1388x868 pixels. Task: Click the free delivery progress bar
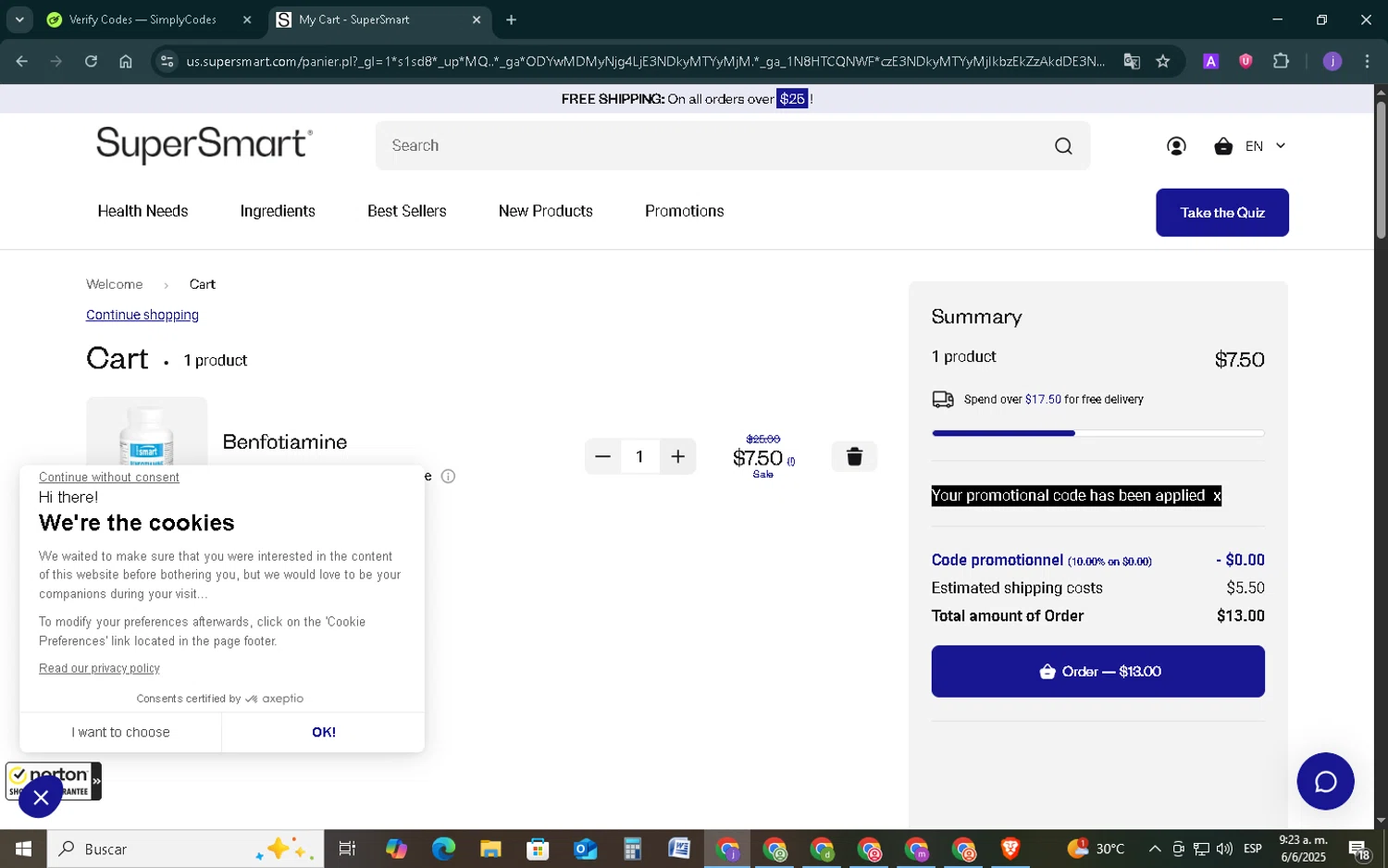[1097, 433]
